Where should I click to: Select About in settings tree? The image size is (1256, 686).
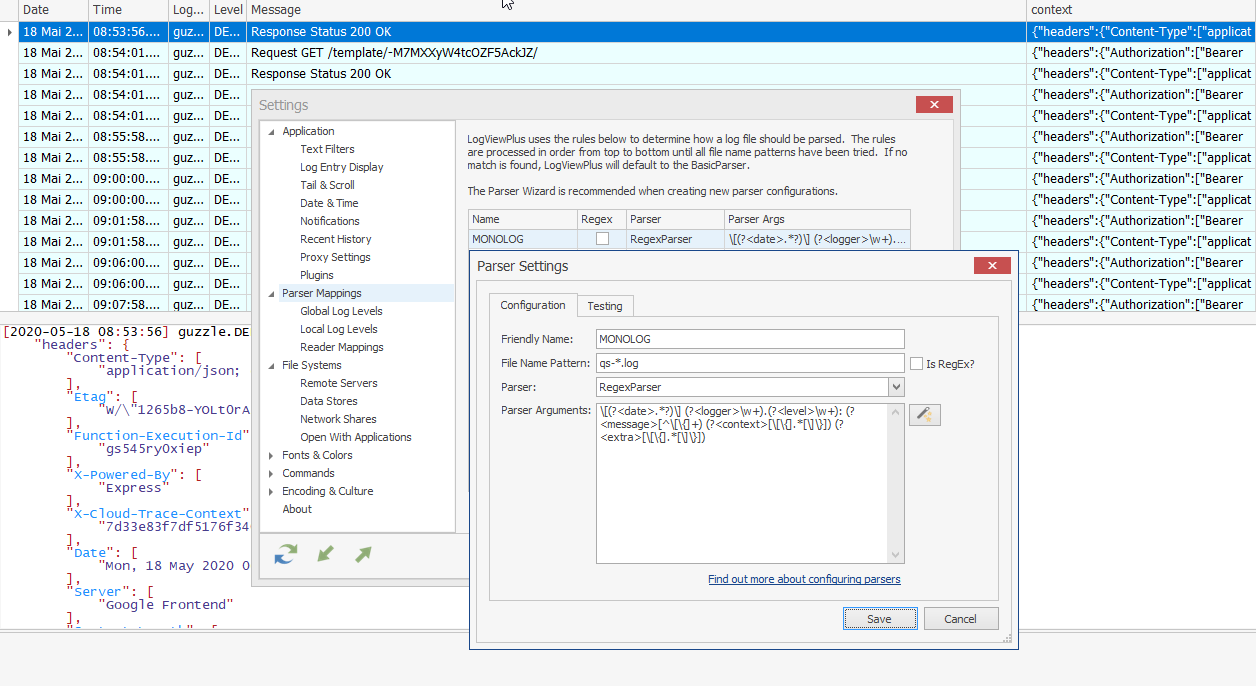[x=297, y=509]
